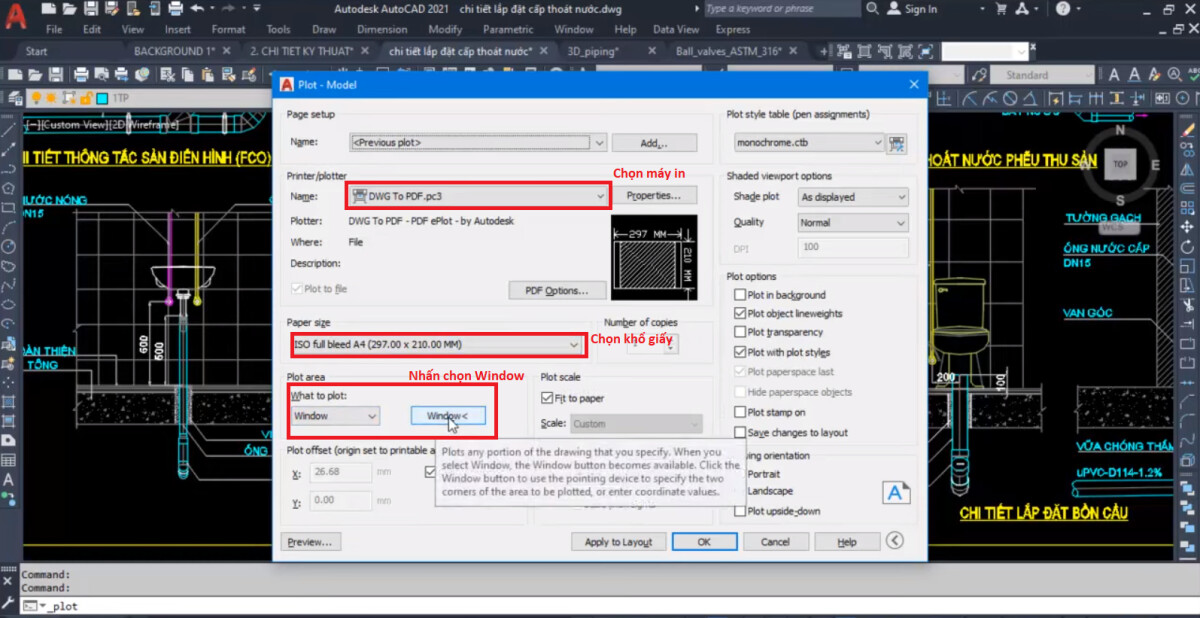Image resolution: width=1200 pixels, height=618 pixels.
Task: Click the PDF Options button
Action: [557, 290]
